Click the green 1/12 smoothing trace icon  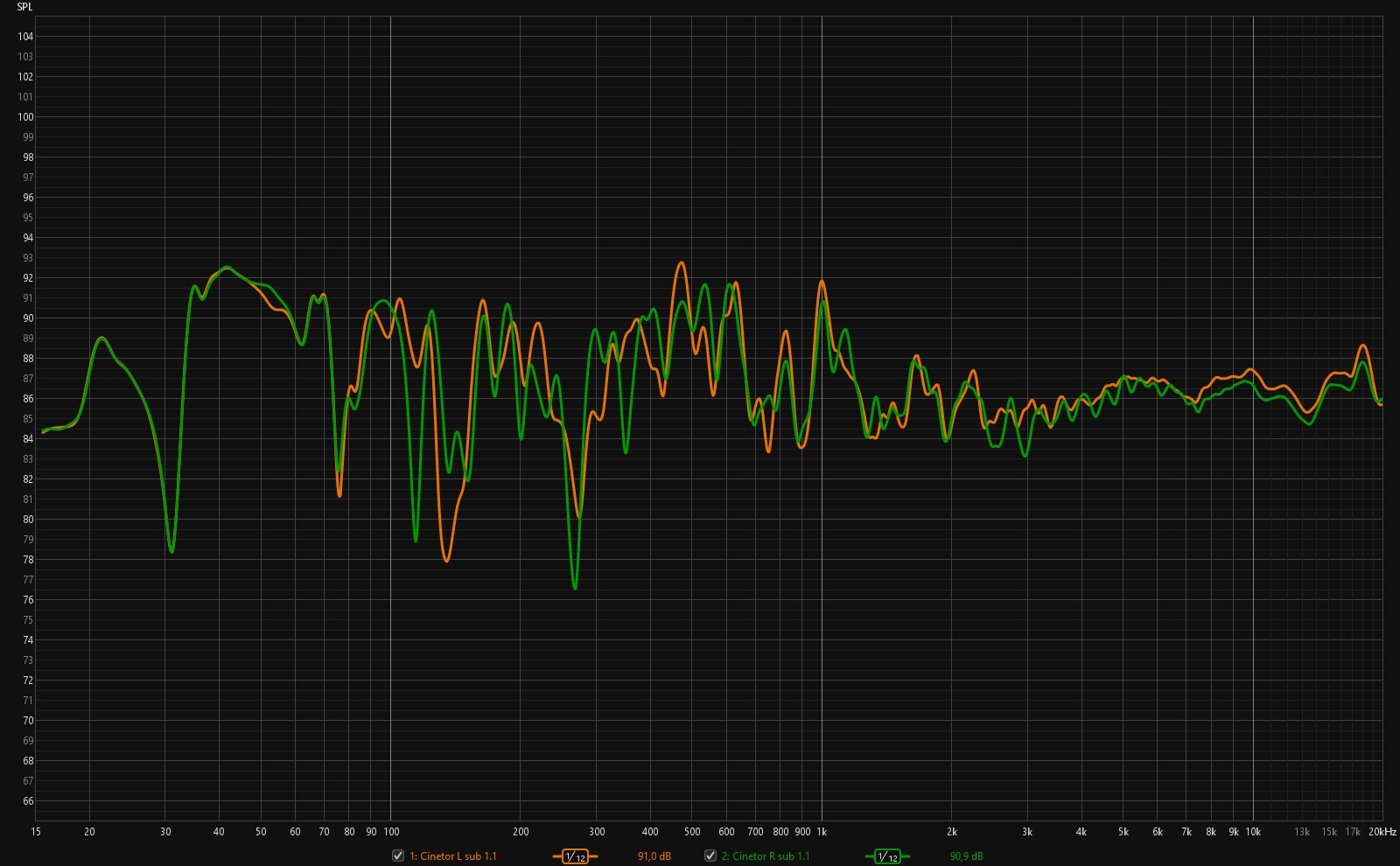(887, 856)
